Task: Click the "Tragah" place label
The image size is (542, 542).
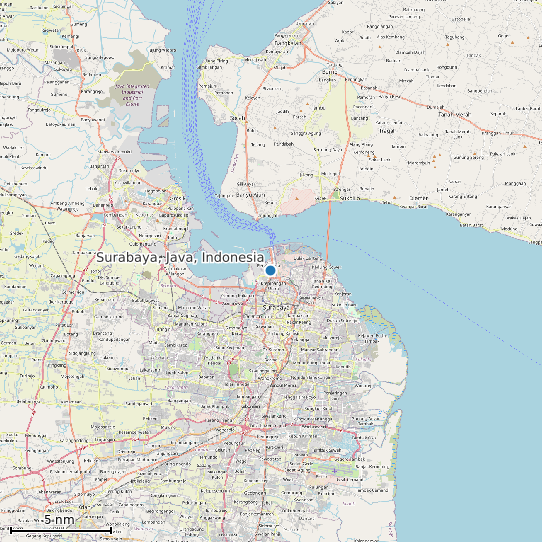Action: [387, 131]
